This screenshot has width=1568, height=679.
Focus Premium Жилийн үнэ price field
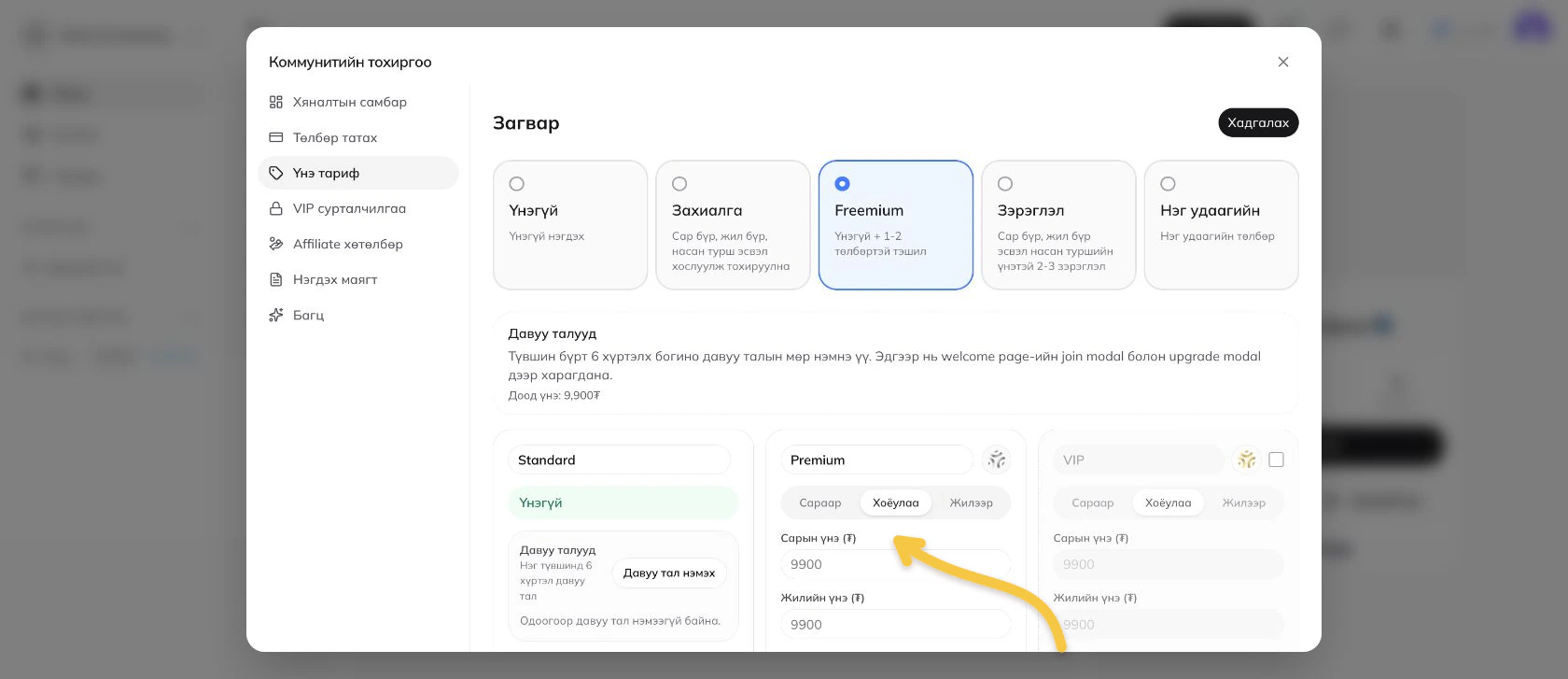896,624
